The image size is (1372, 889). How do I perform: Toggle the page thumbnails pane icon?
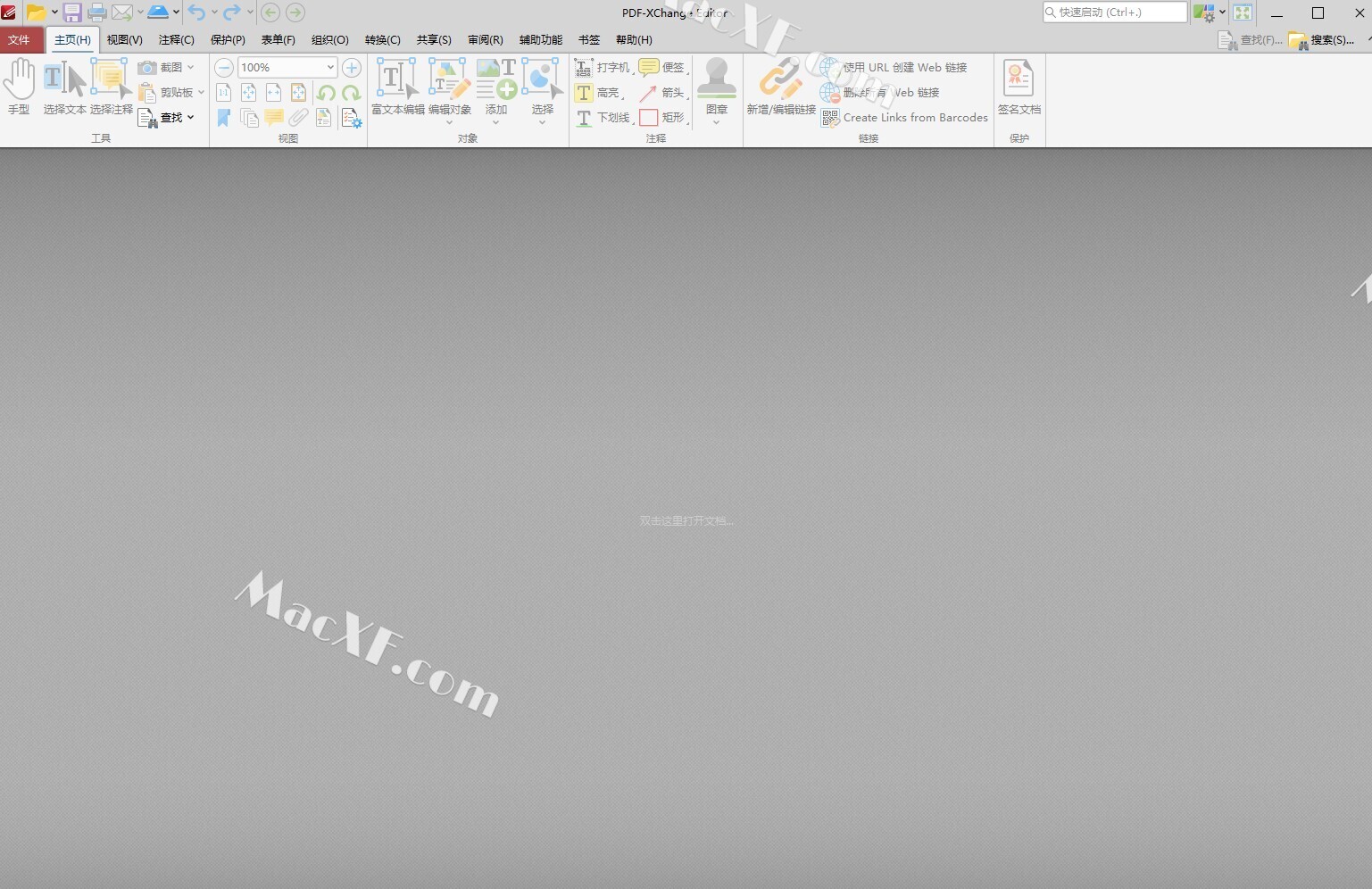tap(249, 117)
